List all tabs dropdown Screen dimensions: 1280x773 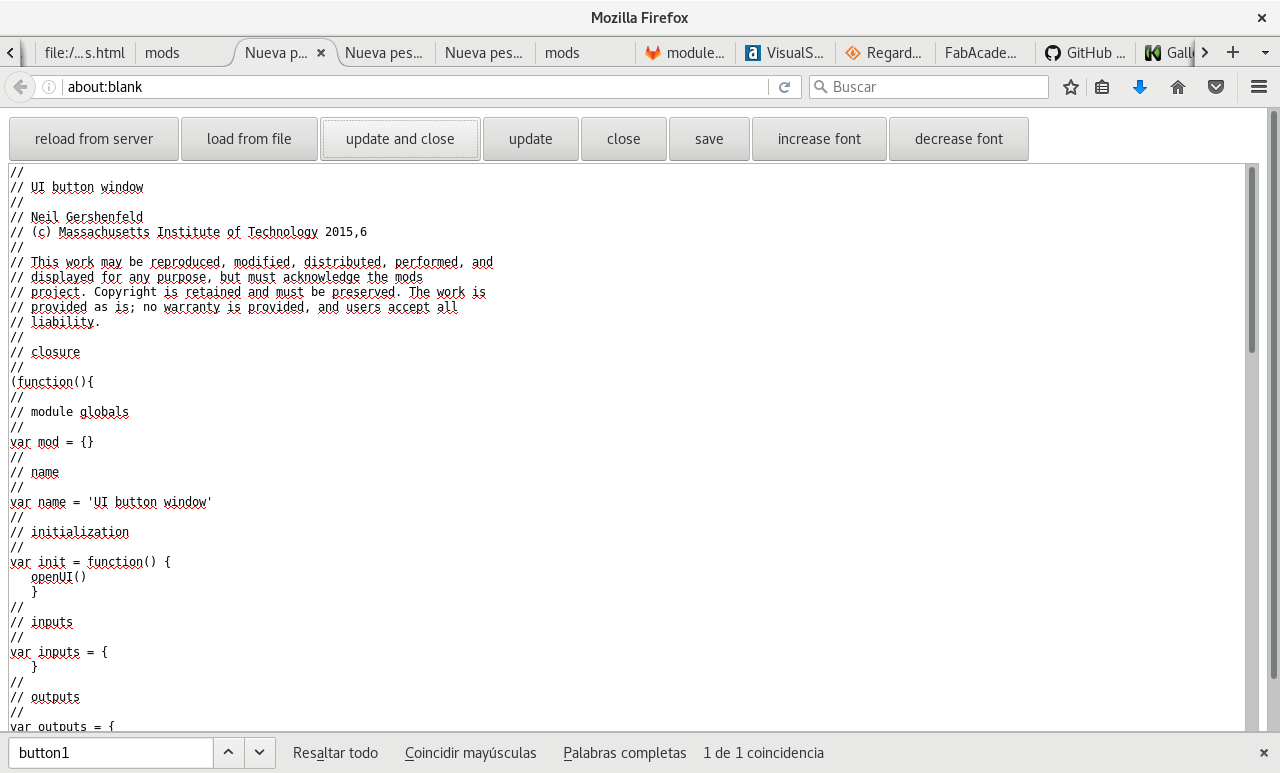point(1263,52)
